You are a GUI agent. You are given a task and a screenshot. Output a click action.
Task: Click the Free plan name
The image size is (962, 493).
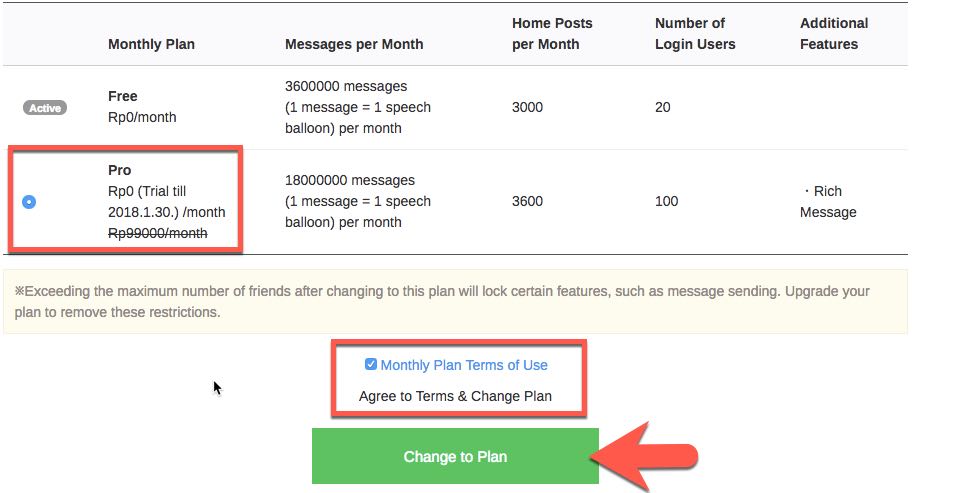123,96
